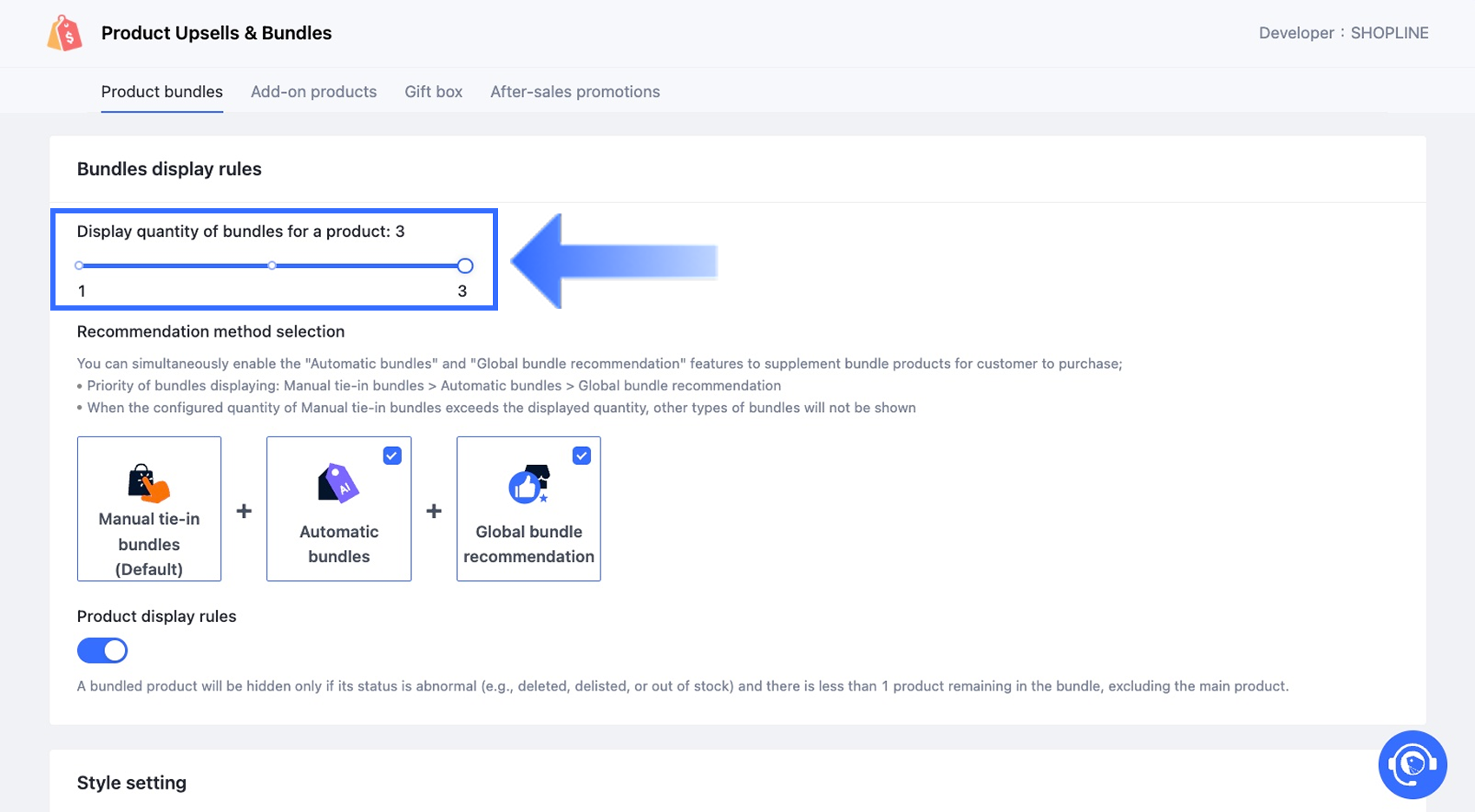This screenshot has height=812, width=1475.
Task: Set bundle quantity slider to the minimum stop
Action: (79, 265)
